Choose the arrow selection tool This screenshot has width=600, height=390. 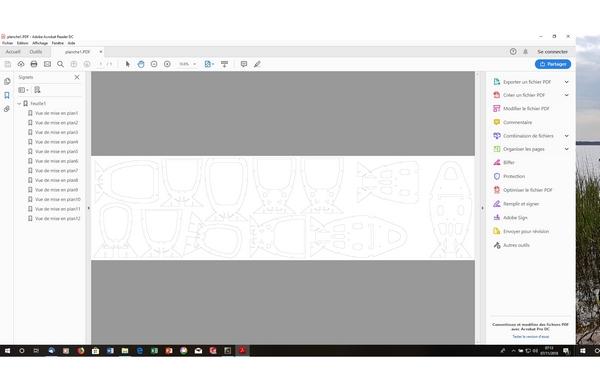[128, 64]
